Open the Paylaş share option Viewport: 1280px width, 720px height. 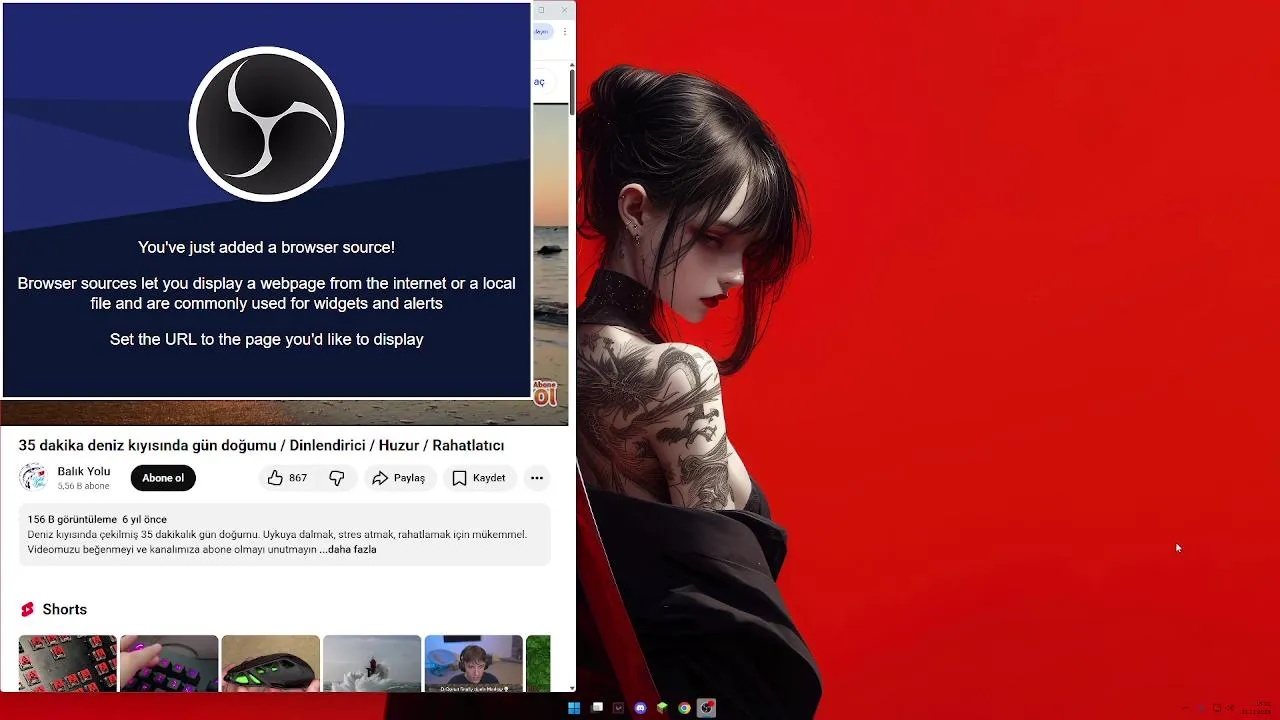pyautogui.click(x=399, y=478)
